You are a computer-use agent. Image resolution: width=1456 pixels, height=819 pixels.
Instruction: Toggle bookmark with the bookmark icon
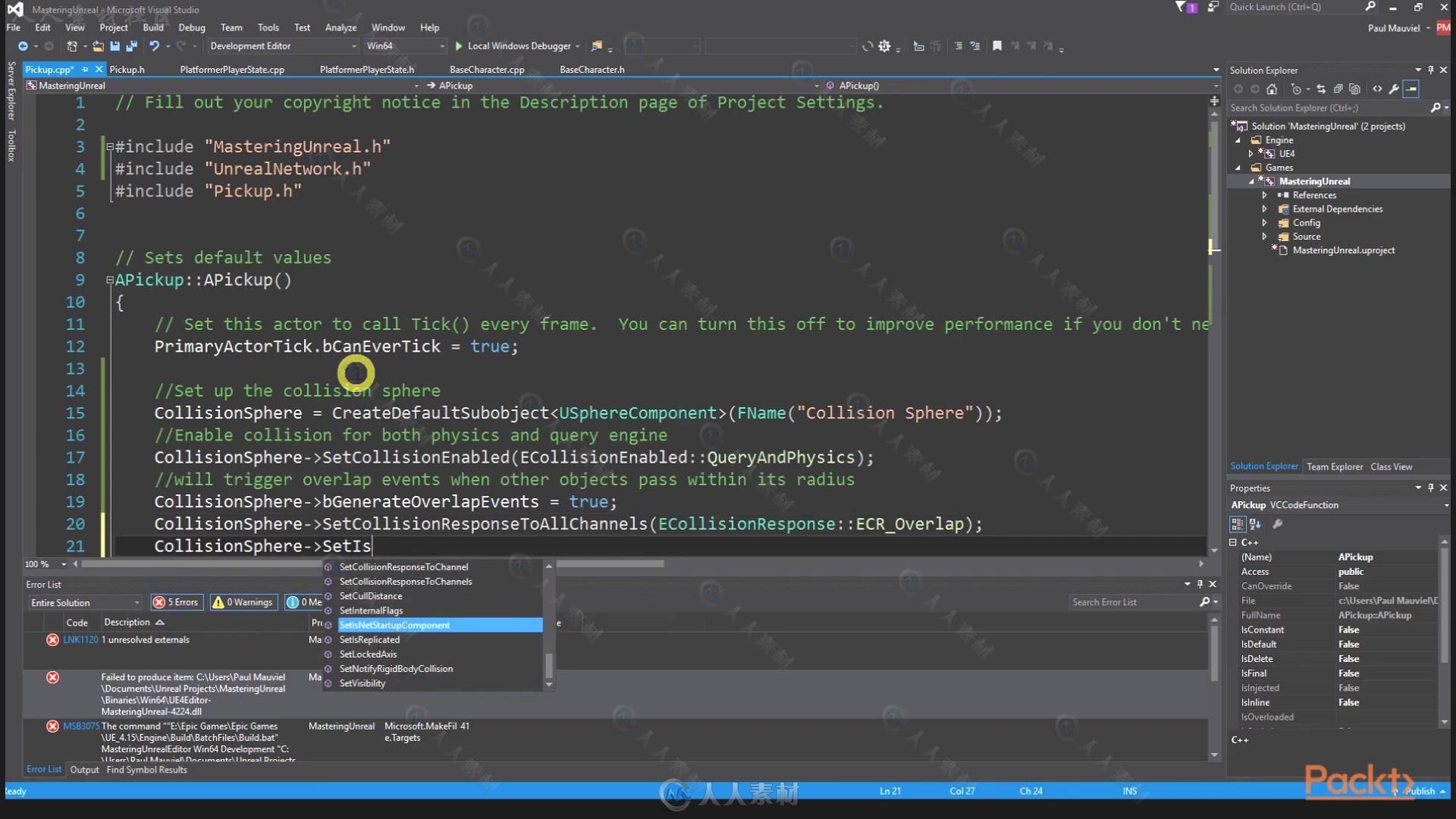point(997,46)
